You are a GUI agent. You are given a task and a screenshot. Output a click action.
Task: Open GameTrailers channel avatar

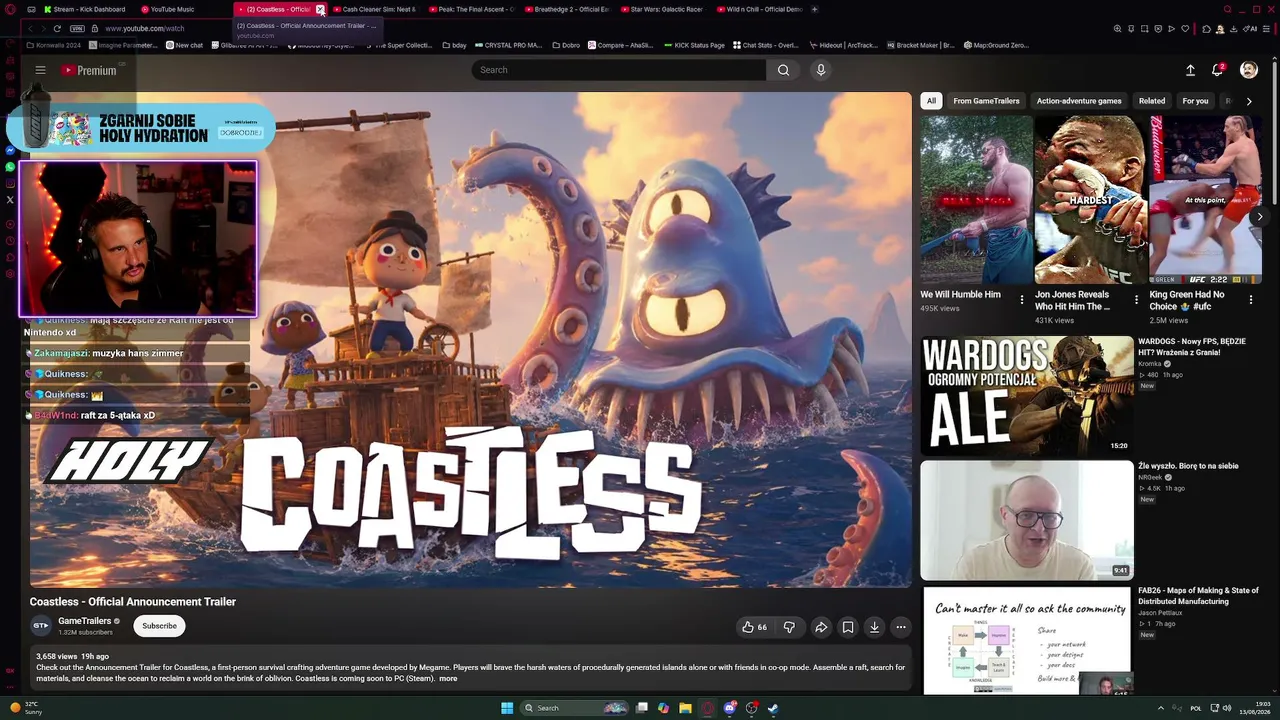pyautogui.click(x=41, y=626)
